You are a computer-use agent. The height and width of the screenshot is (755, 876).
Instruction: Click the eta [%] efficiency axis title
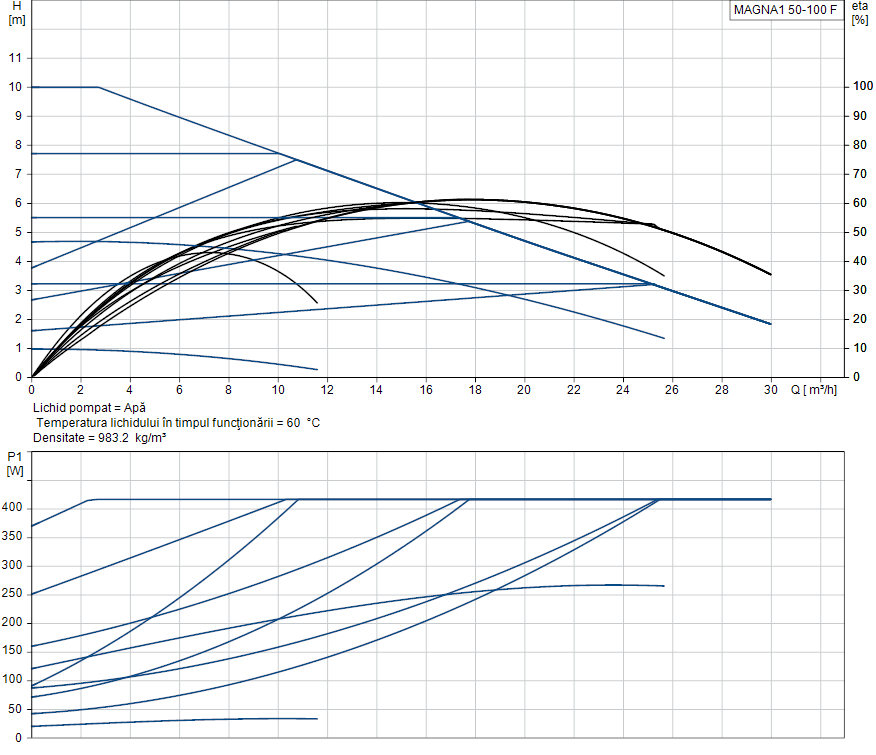point(859,13)
